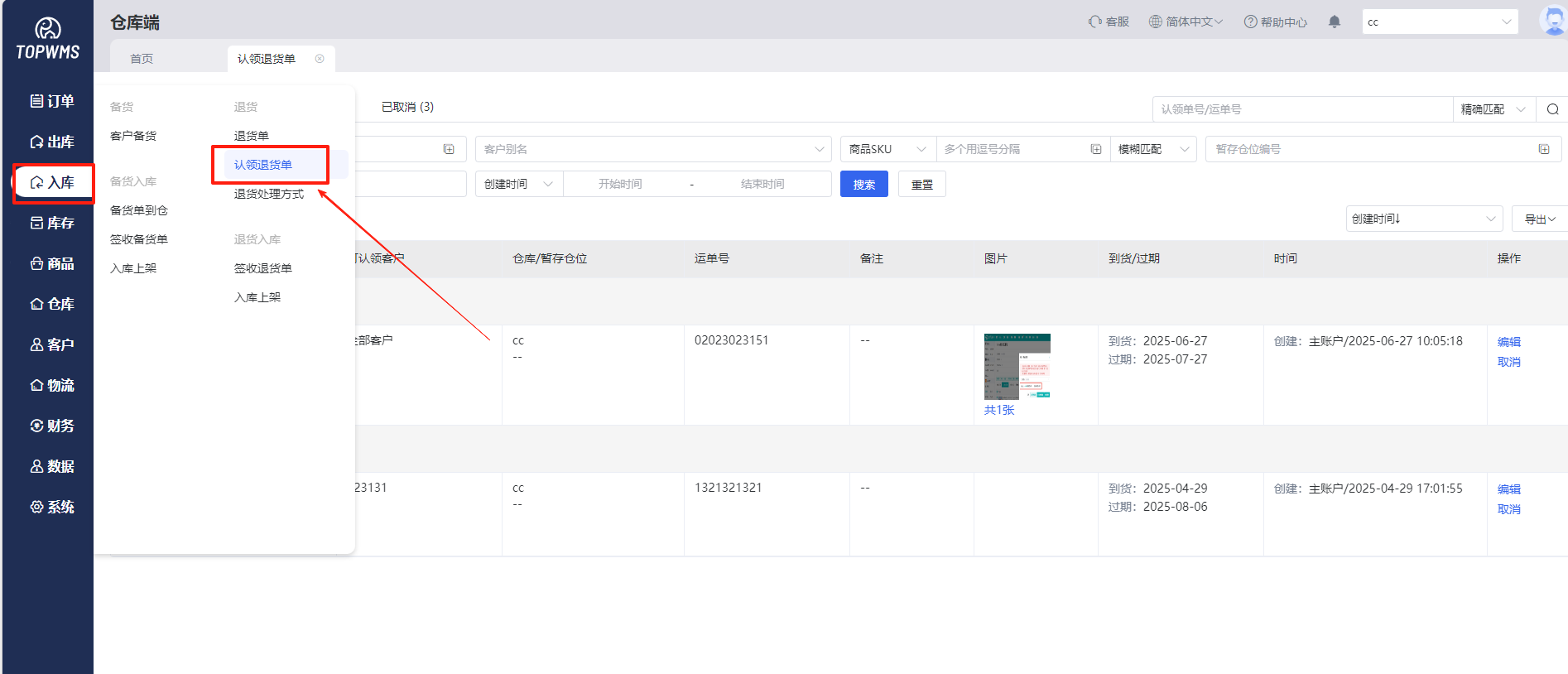
Task: Click batch-input icon in 暂存仓位编号 field
Action: 1544,149
